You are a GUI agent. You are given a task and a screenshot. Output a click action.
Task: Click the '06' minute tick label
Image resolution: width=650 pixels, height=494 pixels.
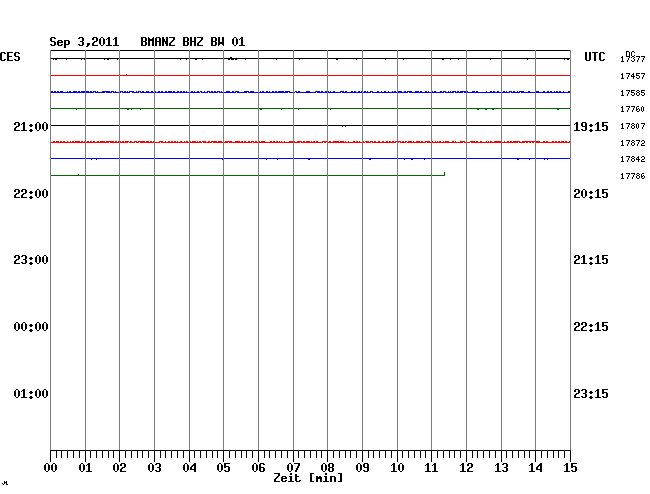[258, 468]
